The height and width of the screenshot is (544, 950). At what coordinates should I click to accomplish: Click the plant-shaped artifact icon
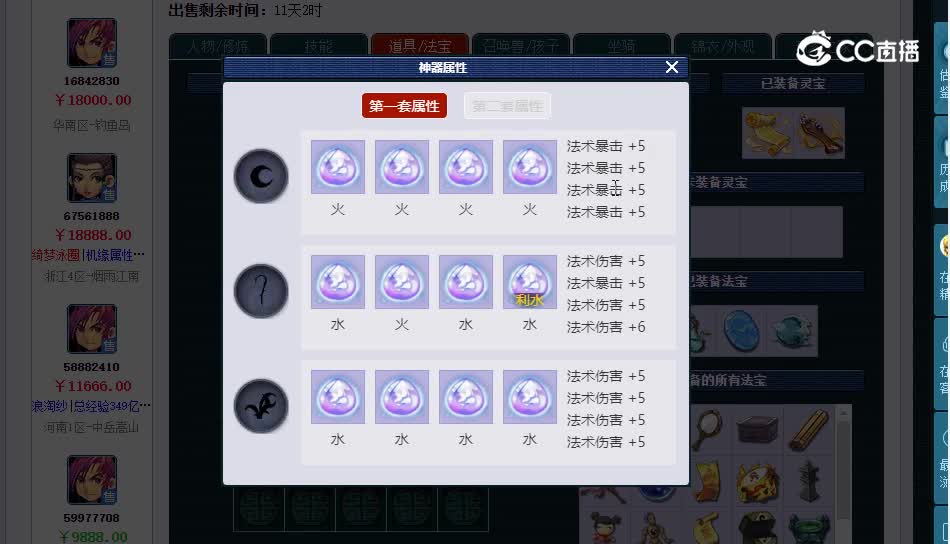[261, 406]
